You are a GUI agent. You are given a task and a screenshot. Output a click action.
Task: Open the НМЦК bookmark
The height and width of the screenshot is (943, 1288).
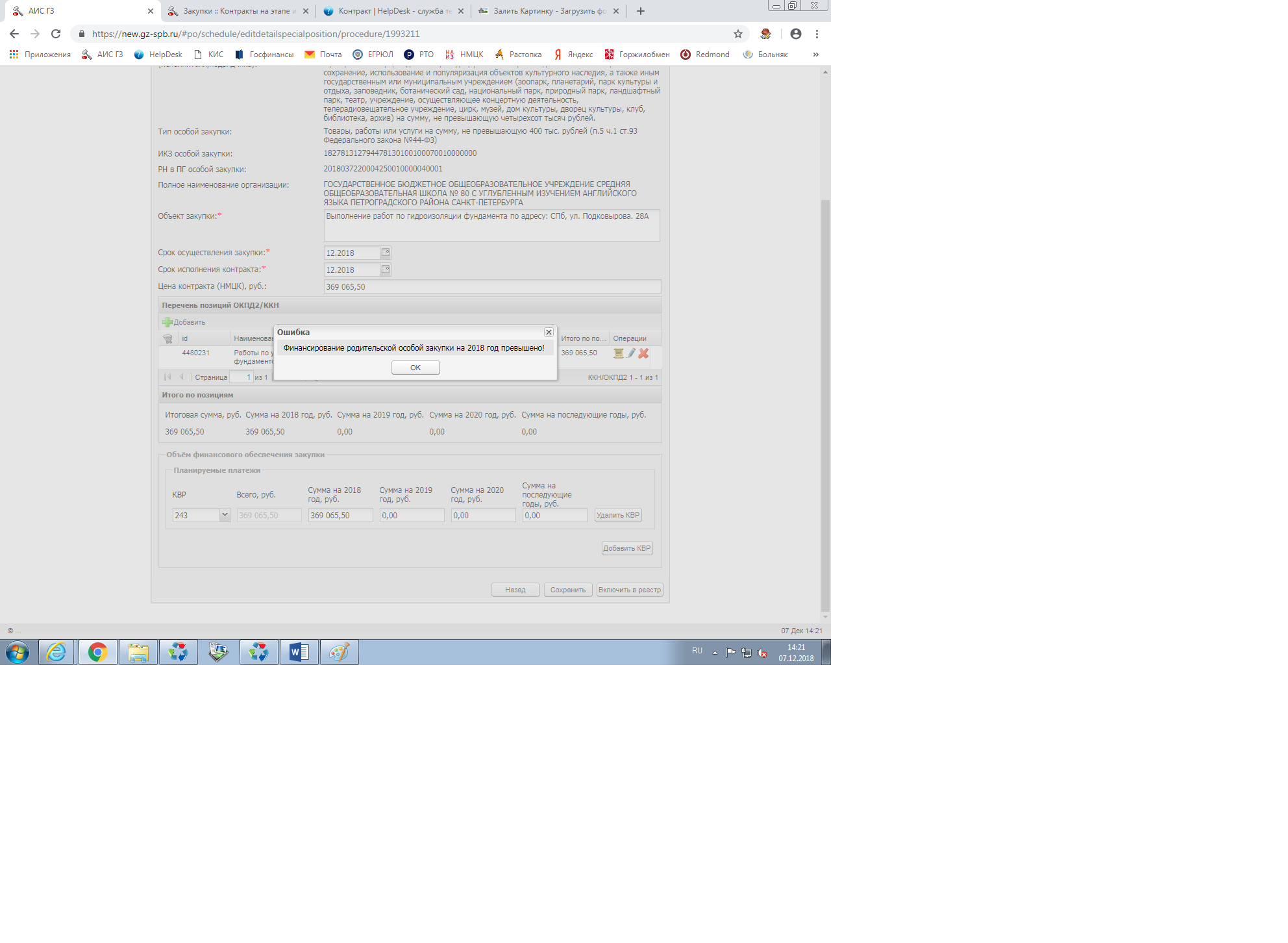point(465,55)
